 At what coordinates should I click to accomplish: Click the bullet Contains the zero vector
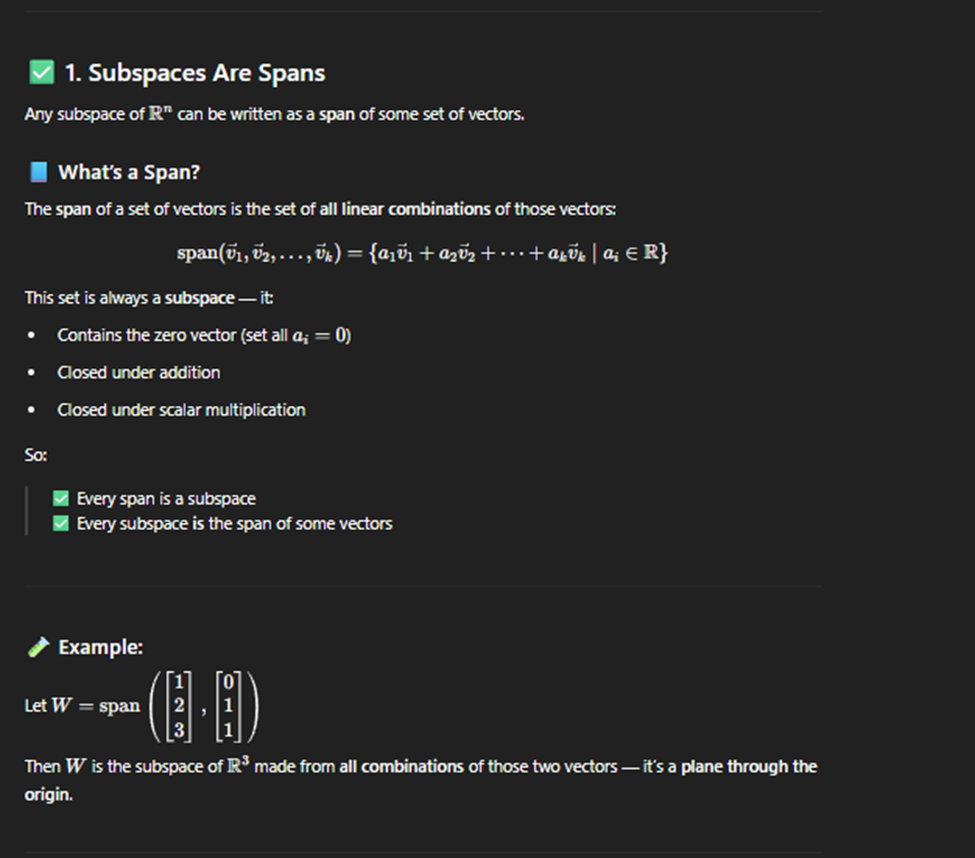click(x=204, y=336)
